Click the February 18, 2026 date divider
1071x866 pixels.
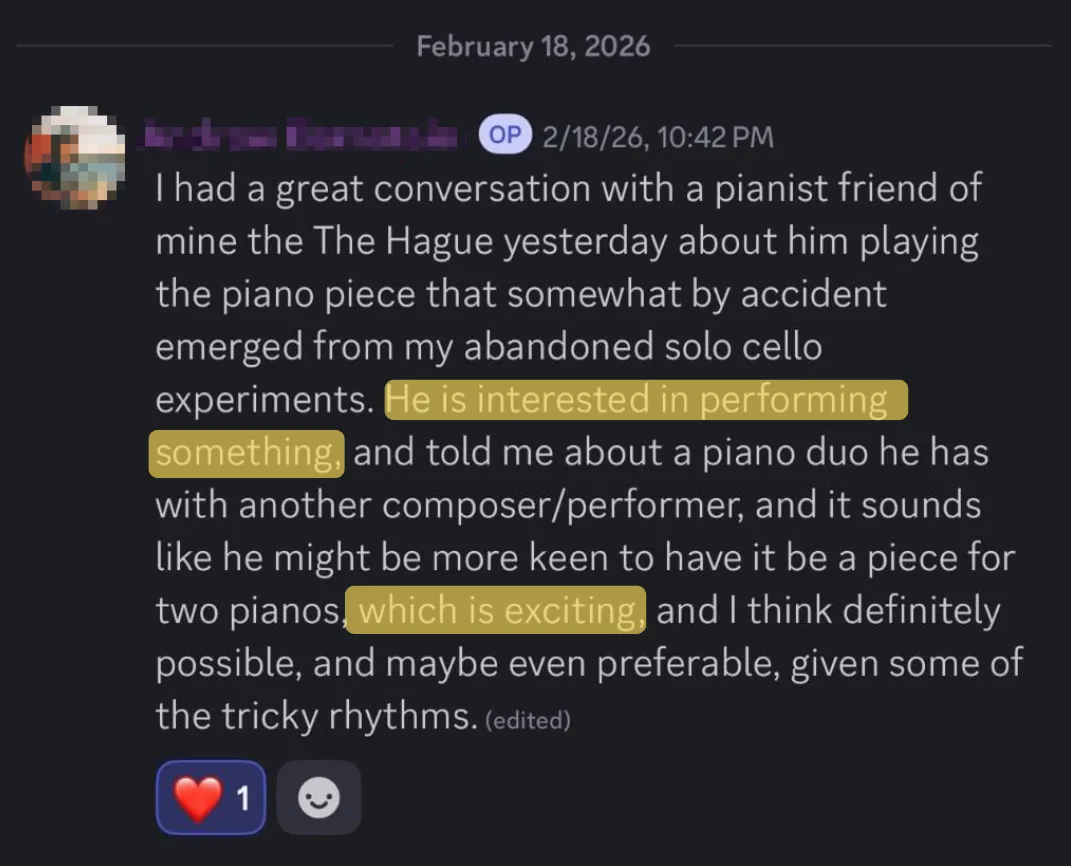(x=533, y=46)
